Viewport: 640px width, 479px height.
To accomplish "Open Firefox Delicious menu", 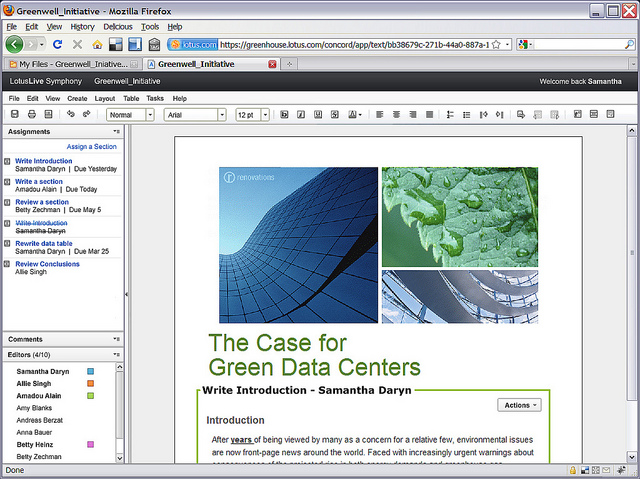I will [x=118, y=27].
